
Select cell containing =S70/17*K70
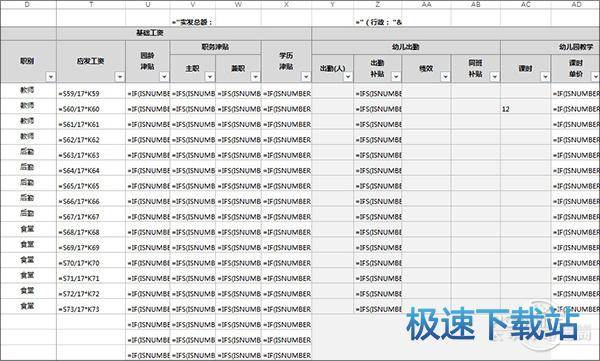[91, 260]
